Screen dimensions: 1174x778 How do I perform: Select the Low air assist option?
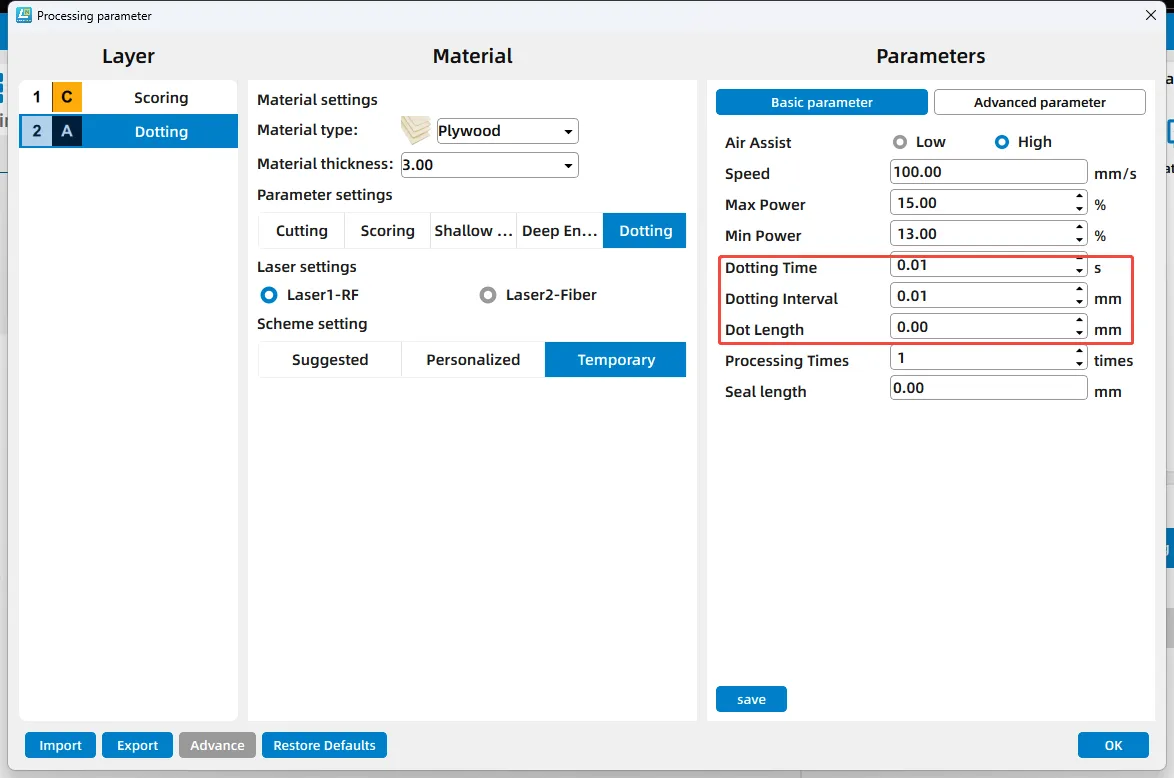point(900,142)
